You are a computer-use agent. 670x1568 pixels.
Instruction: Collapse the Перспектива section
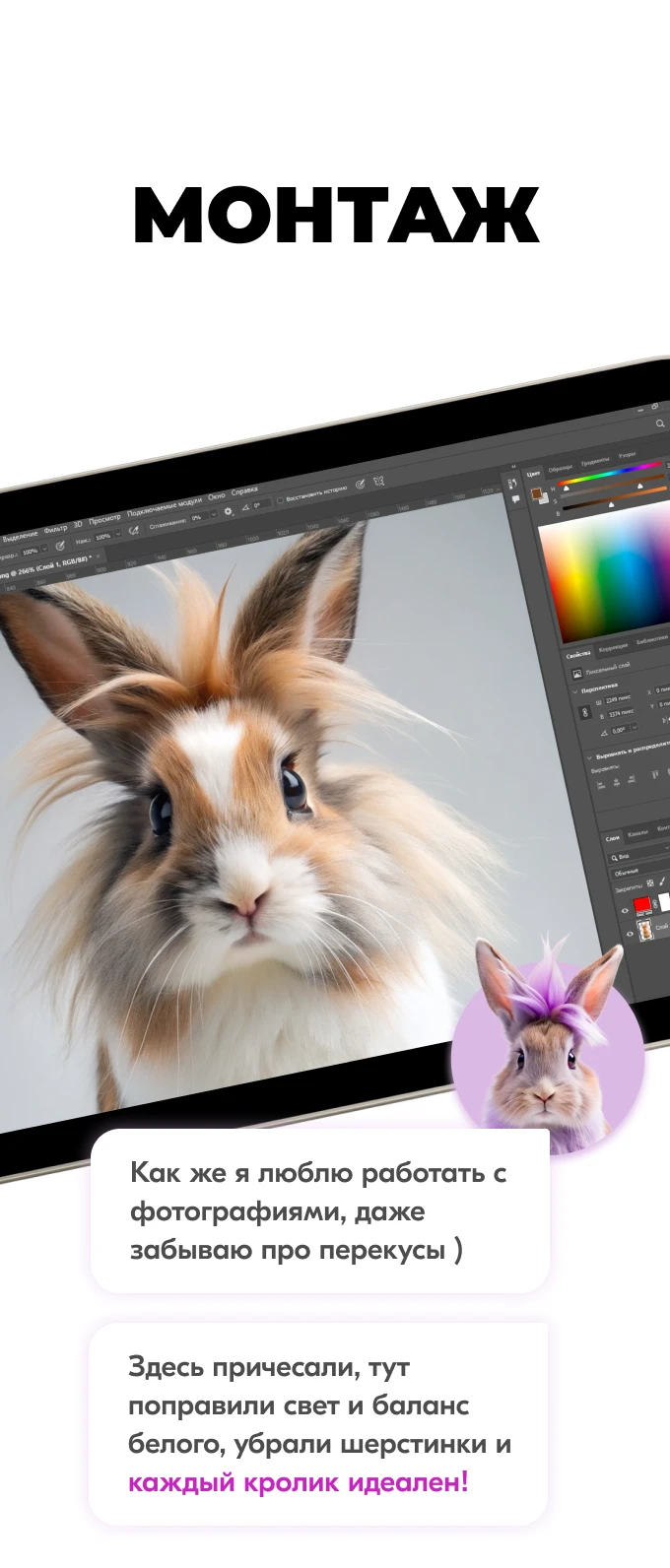[x=575, y=691]
